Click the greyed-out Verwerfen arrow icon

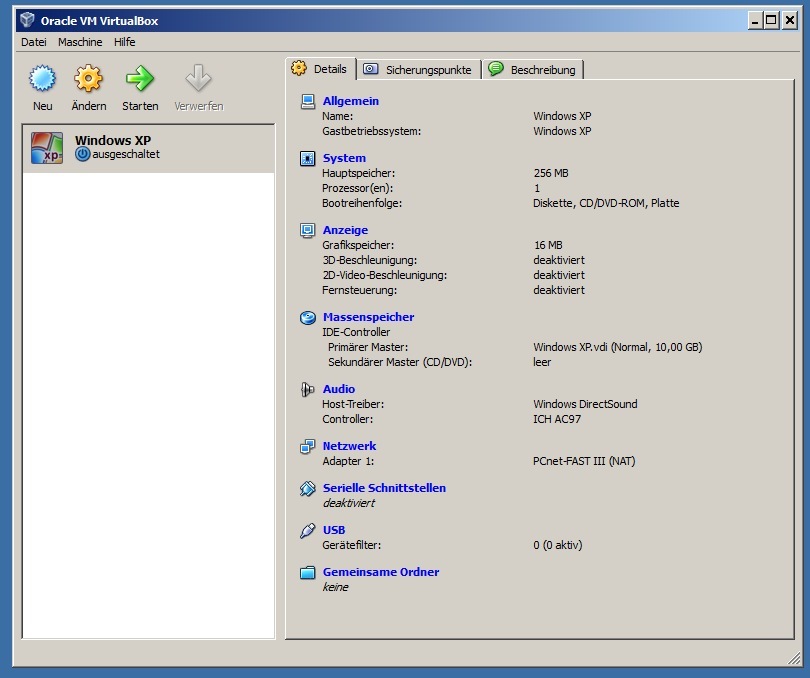tap(198, 79)
